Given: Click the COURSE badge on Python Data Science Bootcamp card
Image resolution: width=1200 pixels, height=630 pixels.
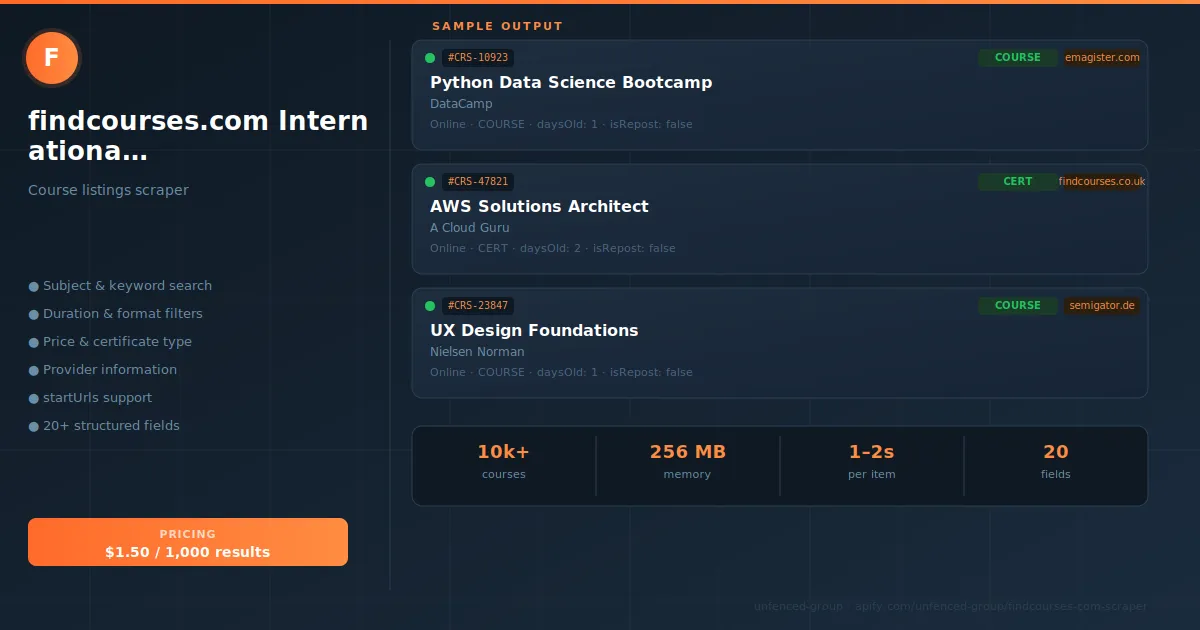Looking at the screenshot, I should pyautogui.click(x=1018, y=58).
